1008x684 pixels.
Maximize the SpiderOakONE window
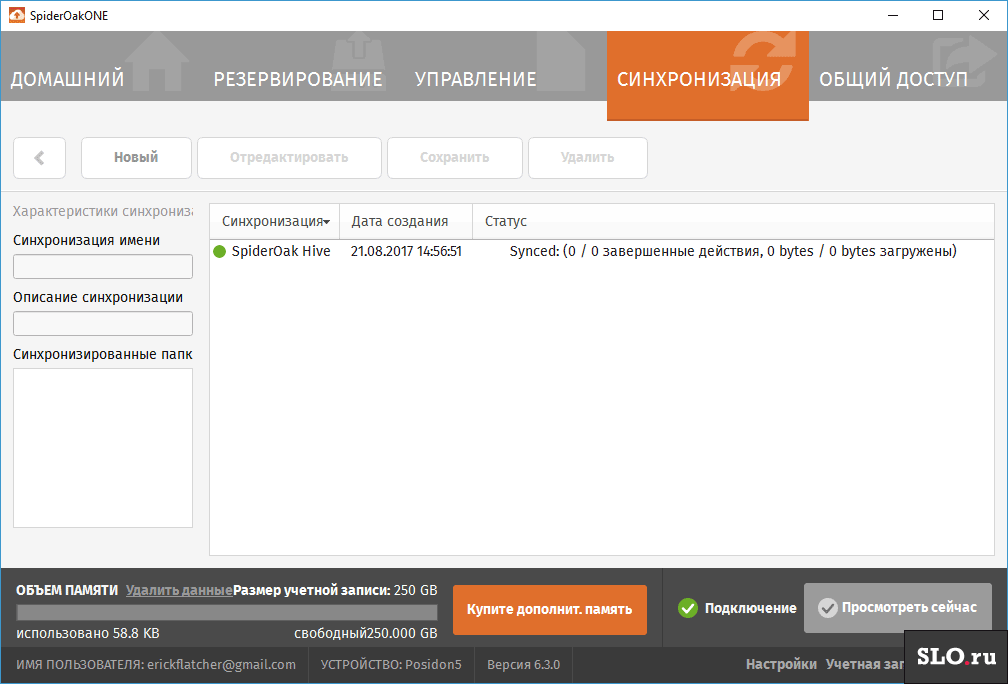point(938,15)
